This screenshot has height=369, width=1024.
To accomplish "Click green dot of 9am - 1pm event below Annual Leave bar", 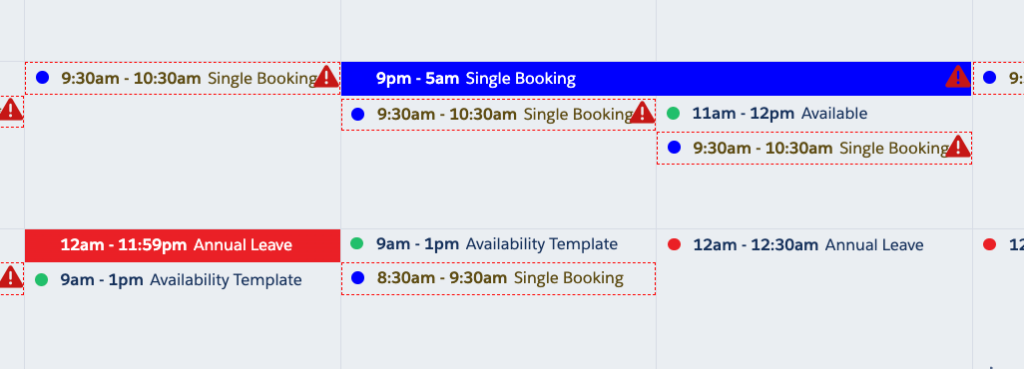I will 41,280.
